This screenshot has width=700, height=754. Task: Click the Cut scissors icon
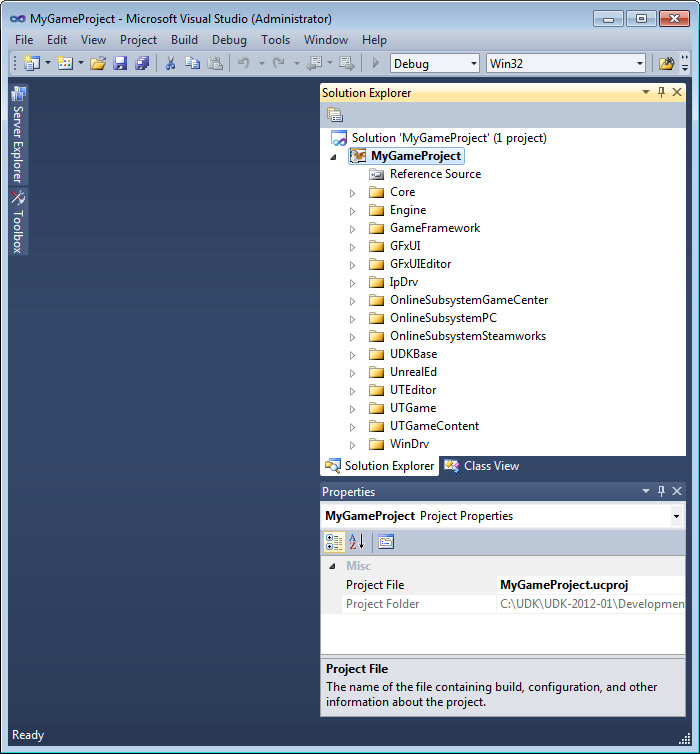170,63
